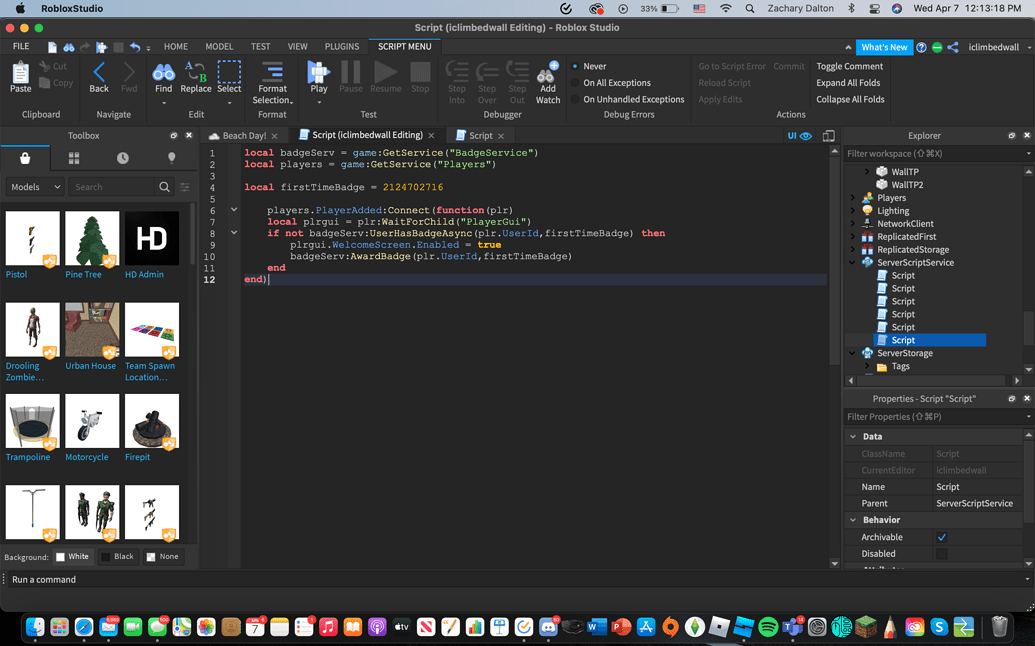Viewport: 1035px width, 646px height.
Task: Open the Models category dropdown
Action: tap(35, 187)
